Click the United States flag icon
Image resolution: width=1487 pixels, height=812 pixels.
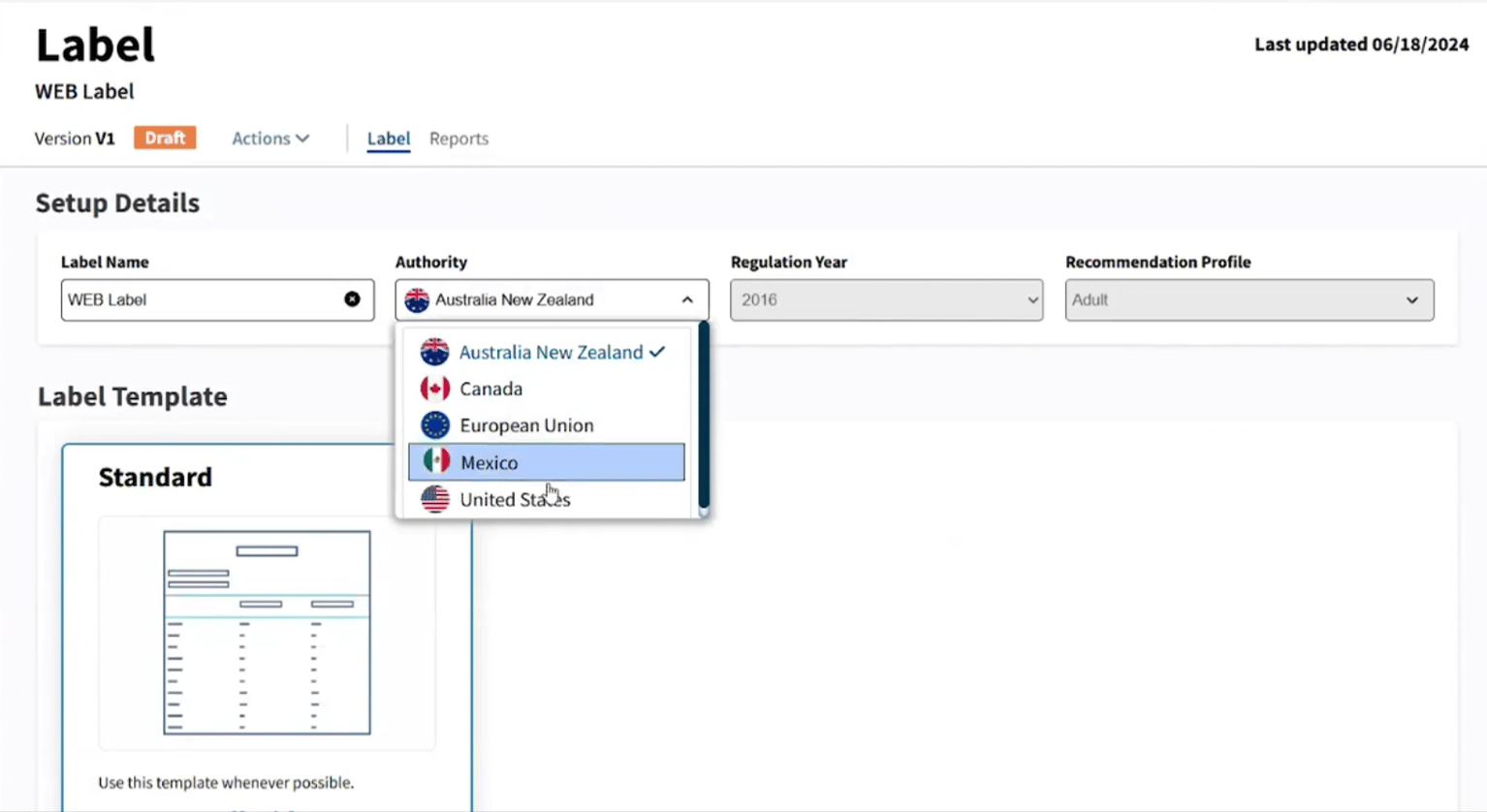pos(434,499)
